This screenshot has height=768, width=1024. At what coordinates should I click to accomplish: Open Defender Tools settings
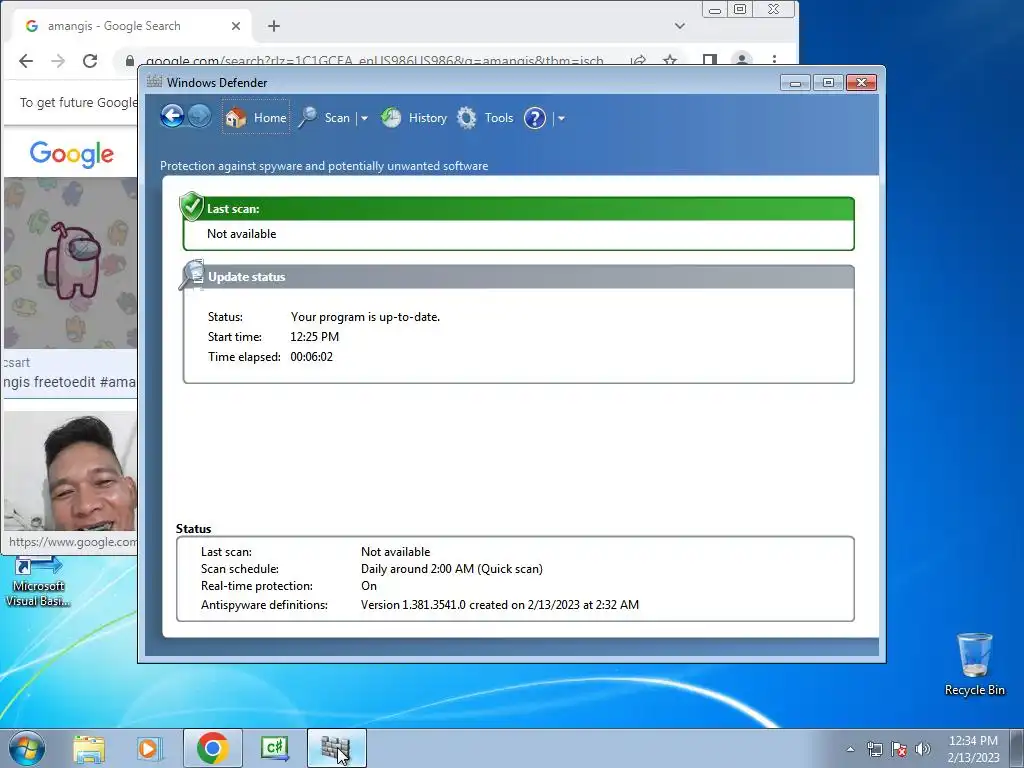click(485, 118)
